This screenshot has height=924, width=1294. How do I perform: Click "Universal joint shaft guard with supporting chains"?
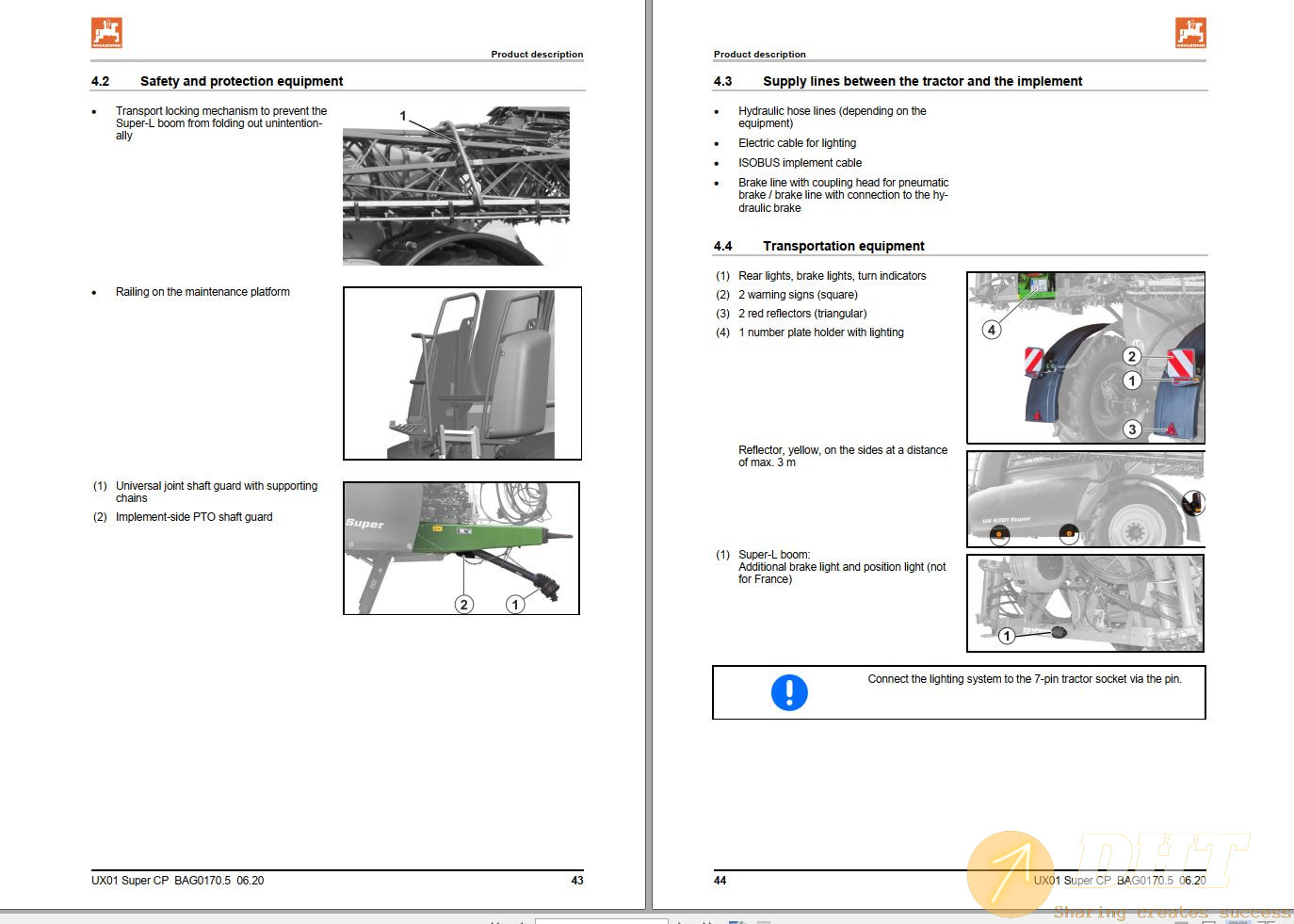click(x=217, y=492)
